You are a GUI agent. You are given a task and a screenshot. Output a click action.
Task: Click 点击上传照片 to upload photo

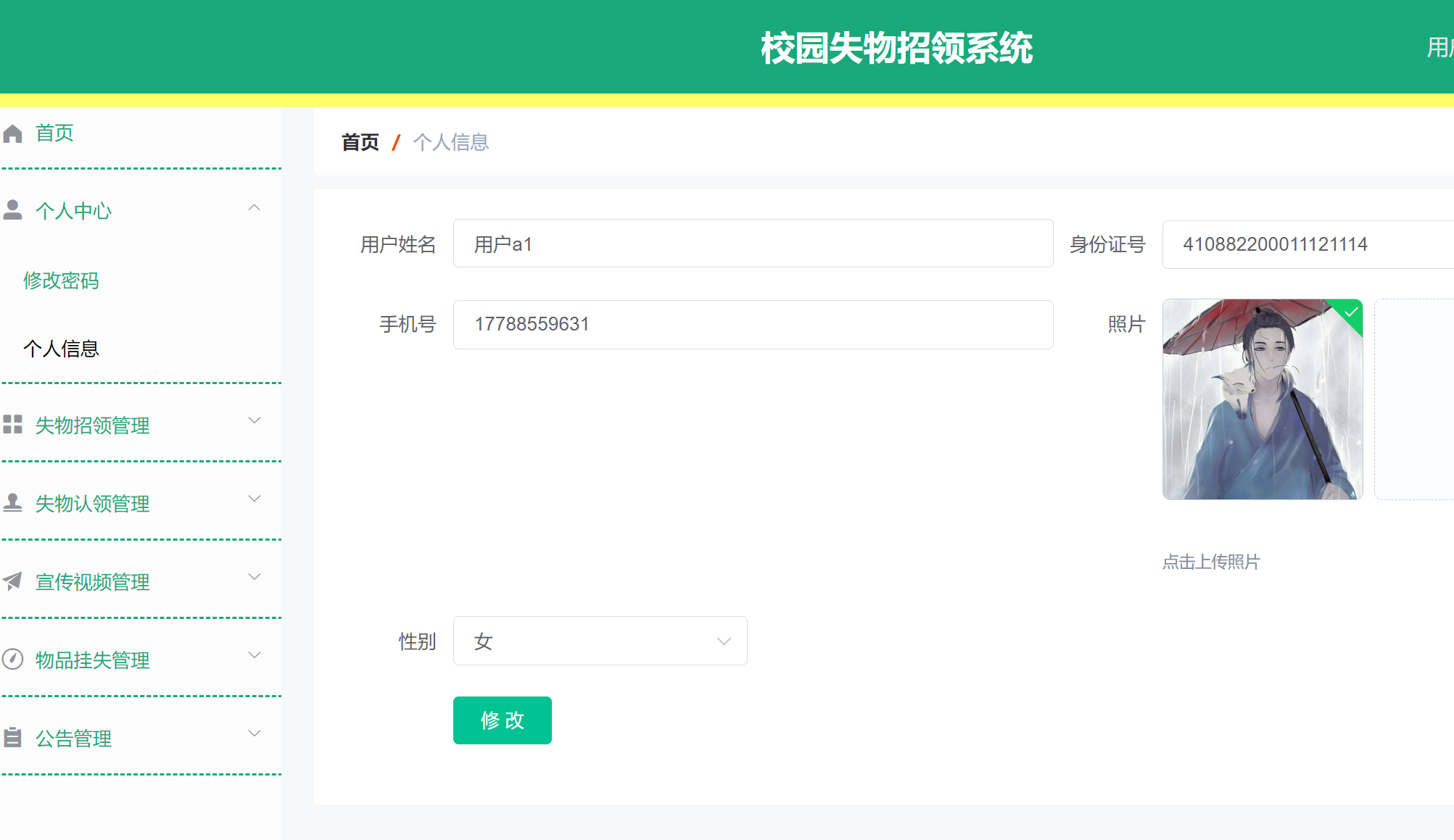(1211, 562)
